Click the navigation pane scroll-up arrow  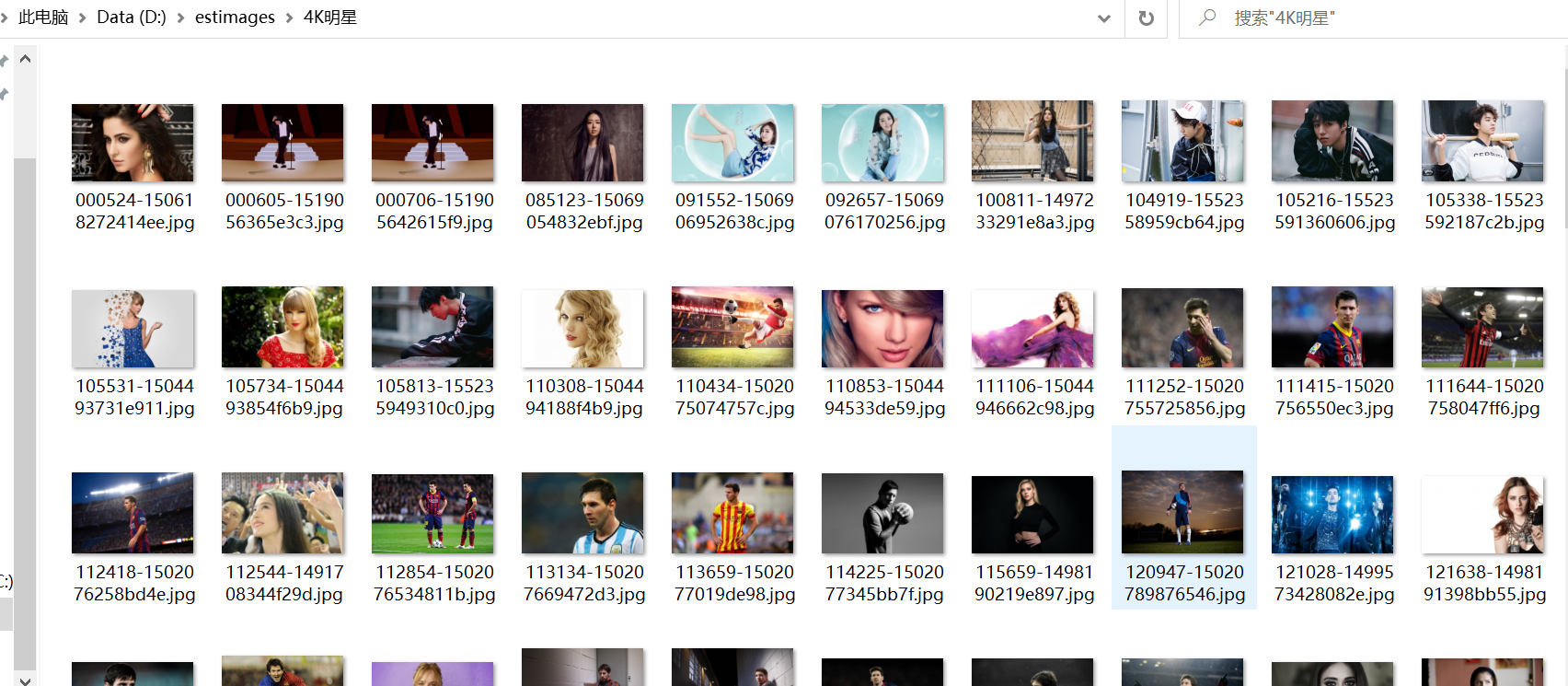click(x=25, y=59)
